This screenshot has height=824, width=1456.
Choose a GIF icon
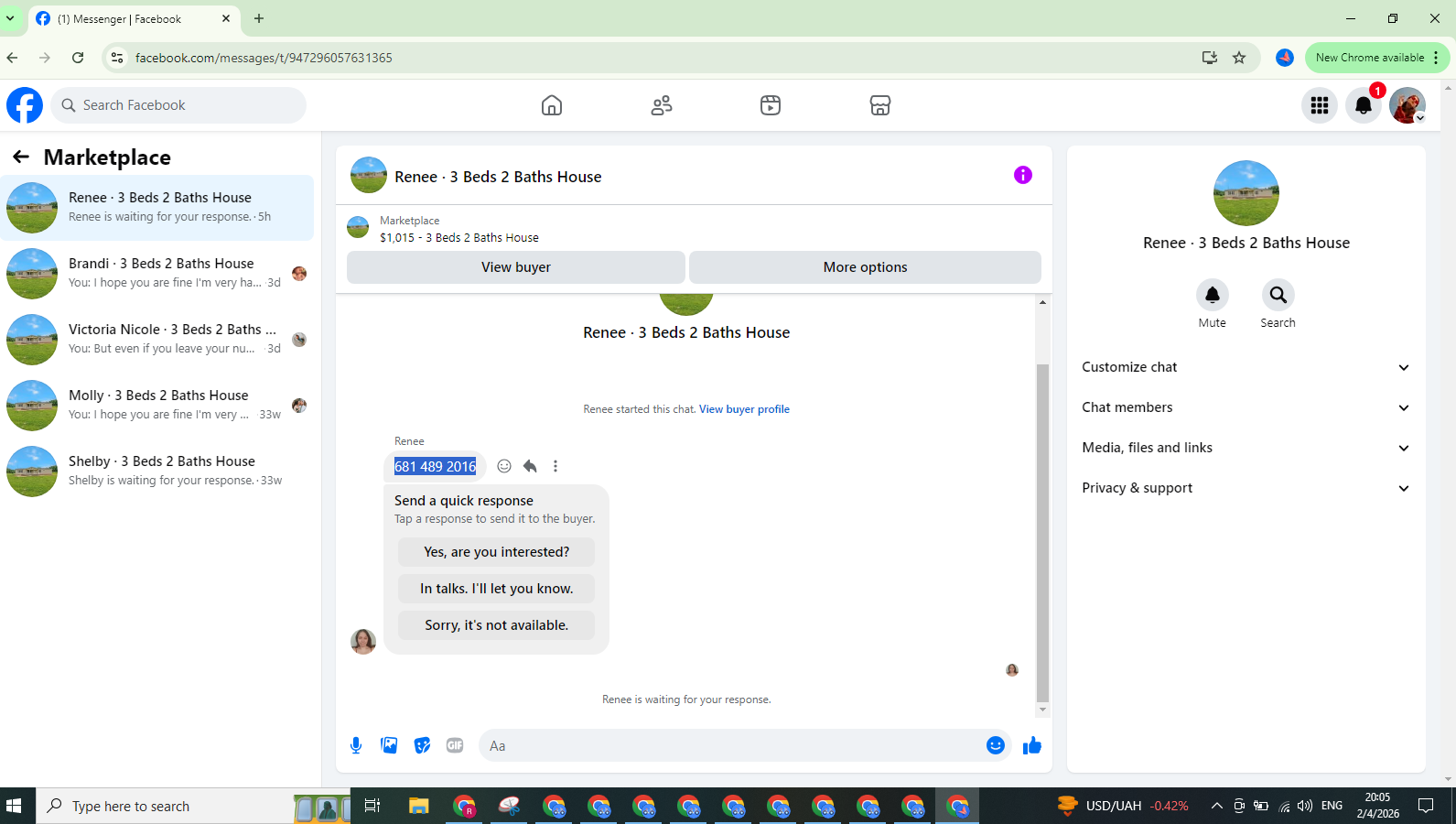click(455, 745)
